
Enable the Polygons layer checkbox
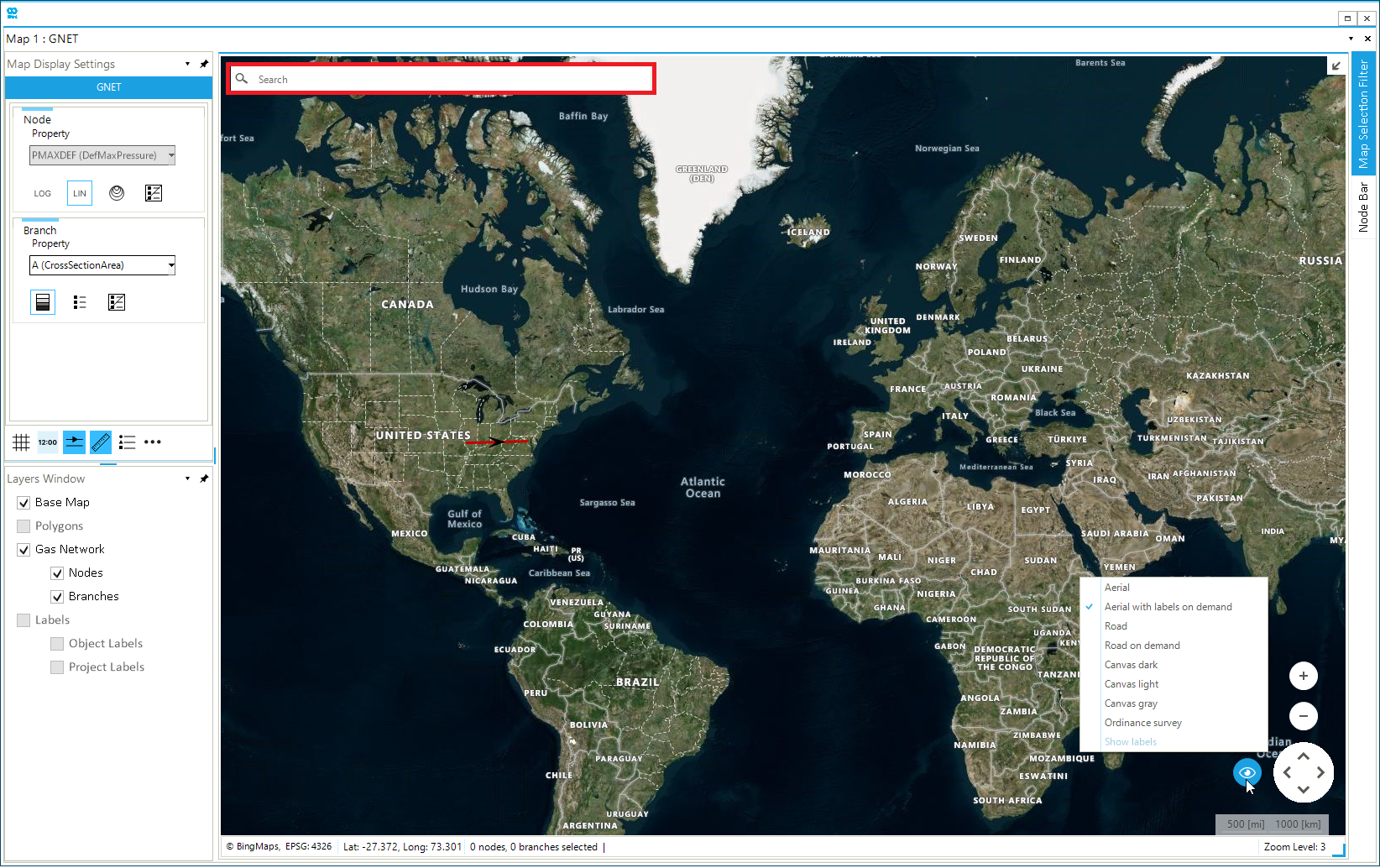(24, 526)
